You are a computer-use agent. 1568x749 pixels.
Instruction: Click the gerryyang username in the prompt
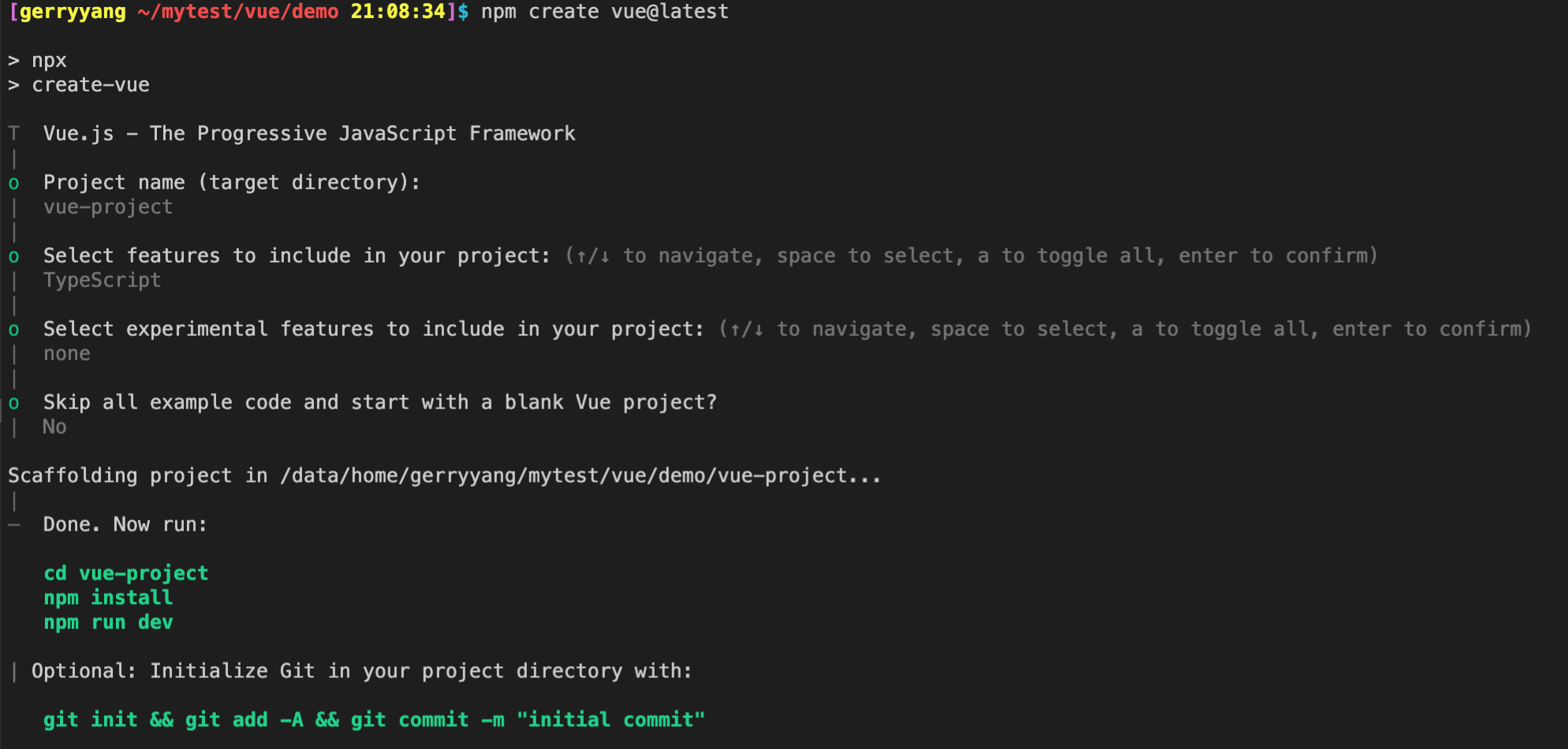click(73, 13)
